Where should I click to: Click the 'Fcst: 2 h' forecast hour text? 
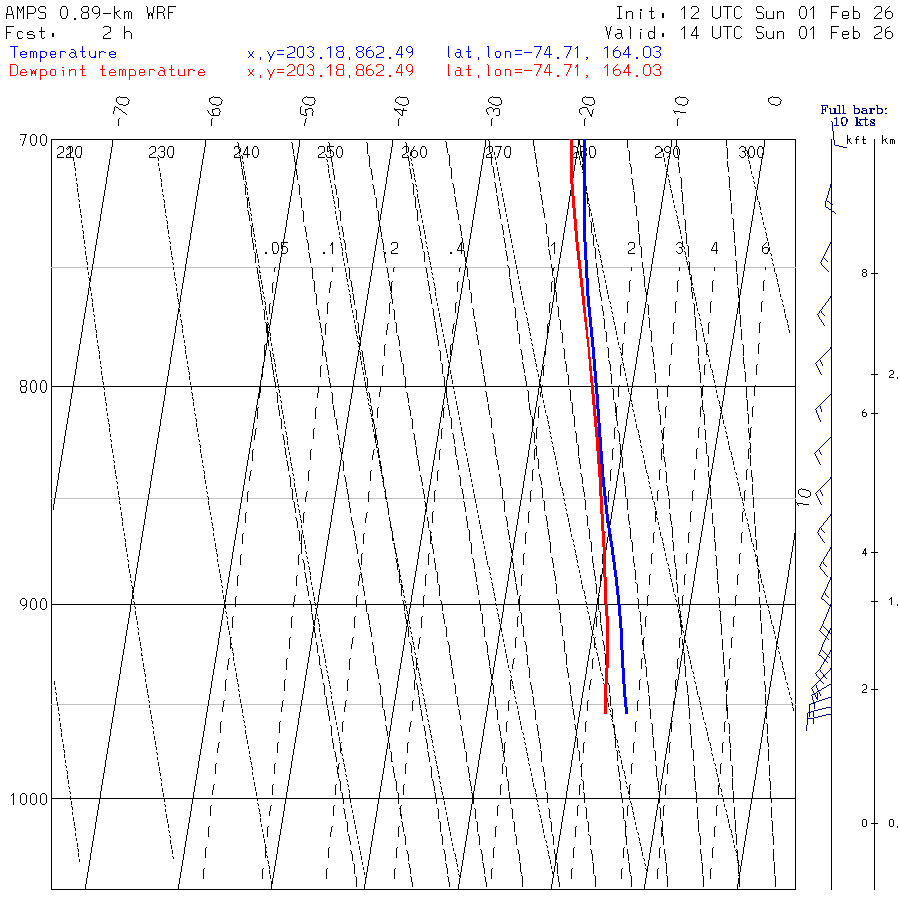pos(69,34)
